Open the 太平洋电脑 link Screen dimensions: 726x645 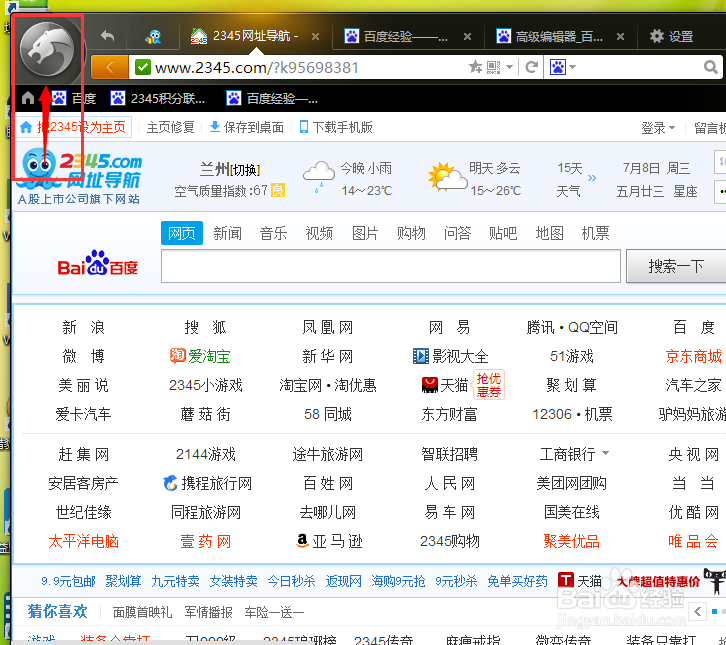pos(83,541)
